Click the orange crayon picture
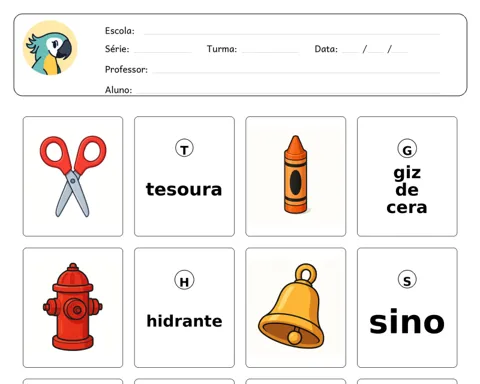Viewport: 480px width, 384px height. (x=295, y=175)
